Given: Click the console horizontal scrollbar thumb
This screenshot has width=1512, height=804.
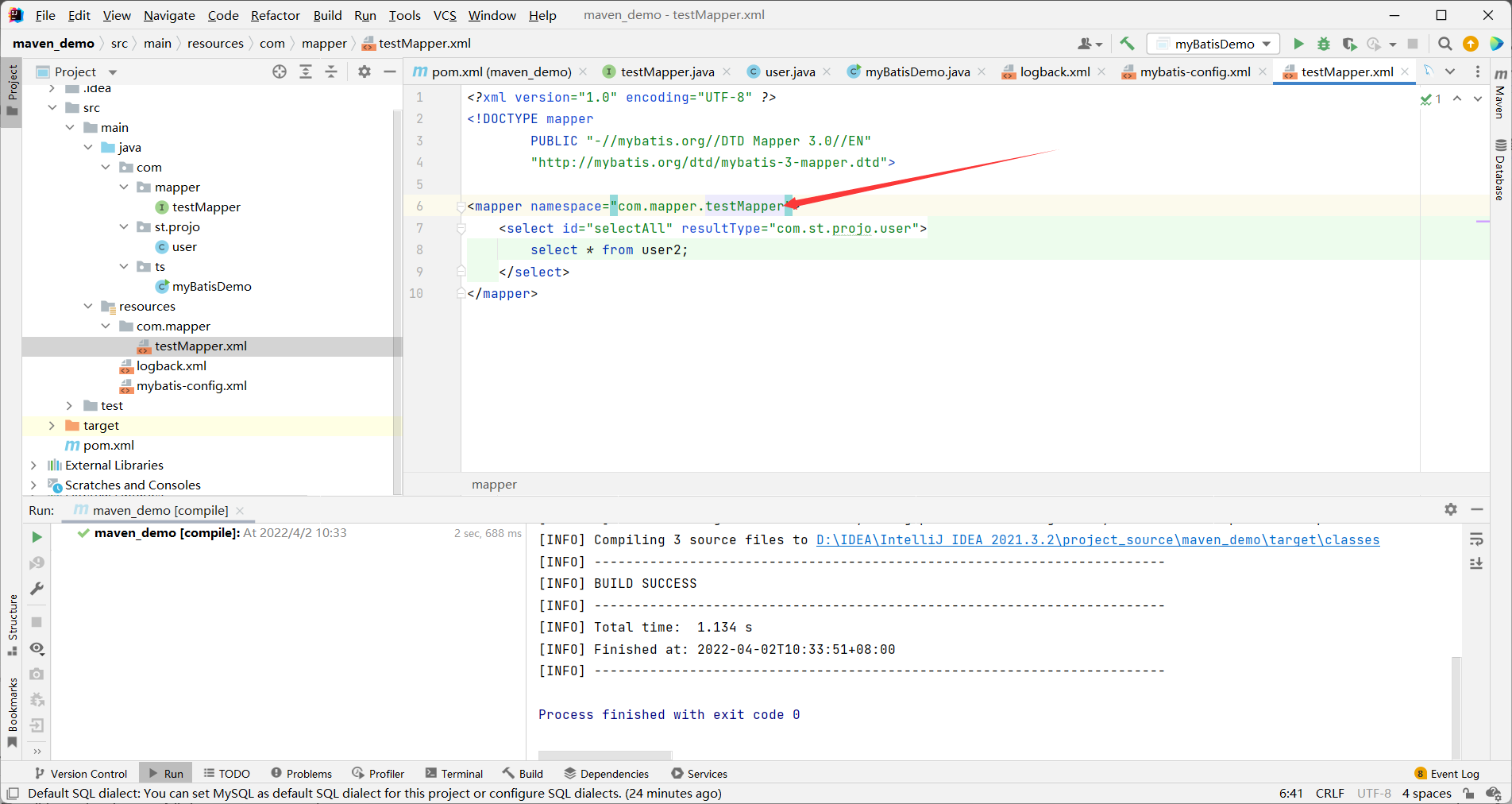Looking at the screenshot, I should [605, 754].
